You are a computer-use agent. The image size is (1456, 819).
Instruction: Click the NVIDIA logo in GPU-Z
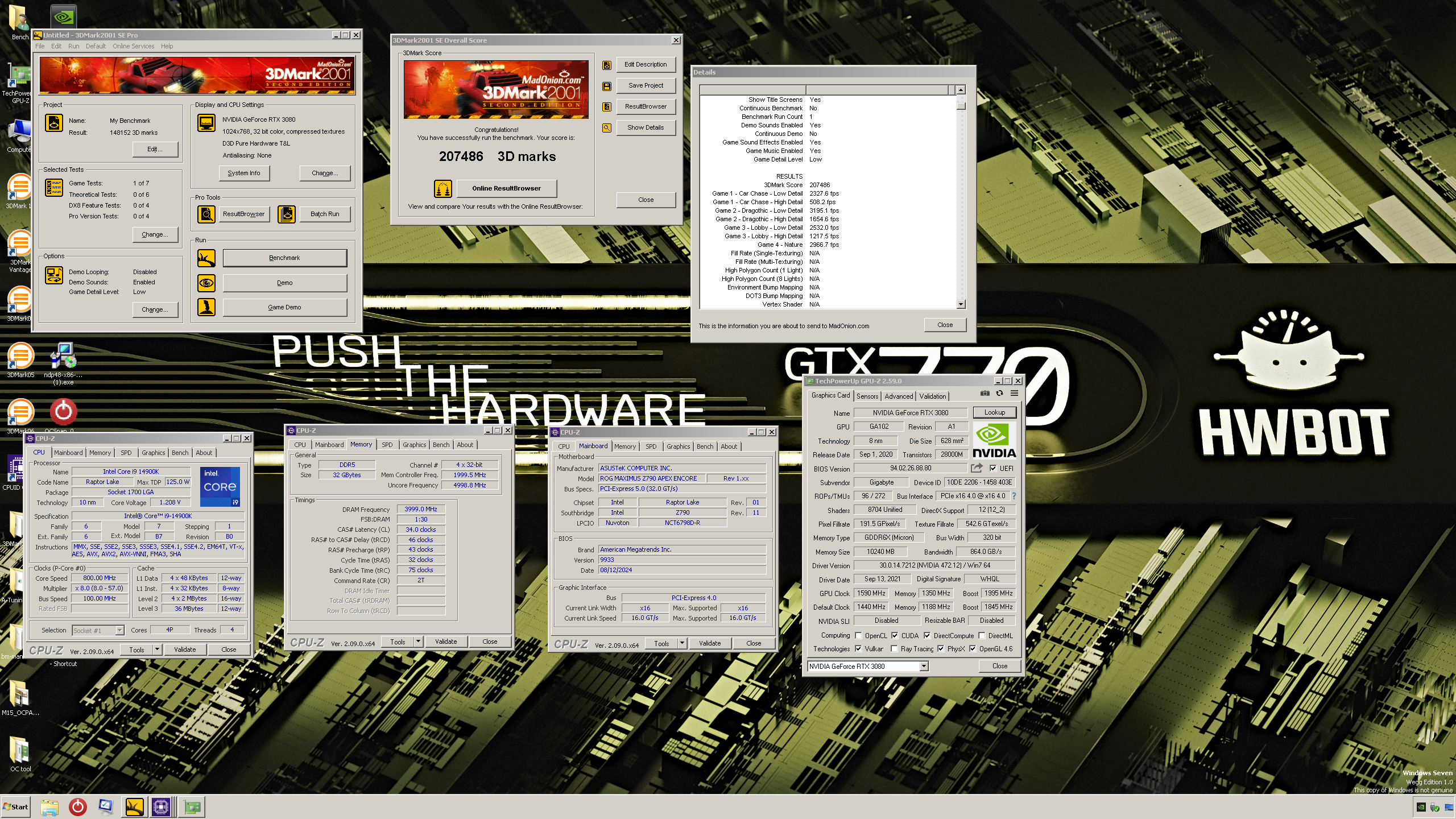point(994,441)
